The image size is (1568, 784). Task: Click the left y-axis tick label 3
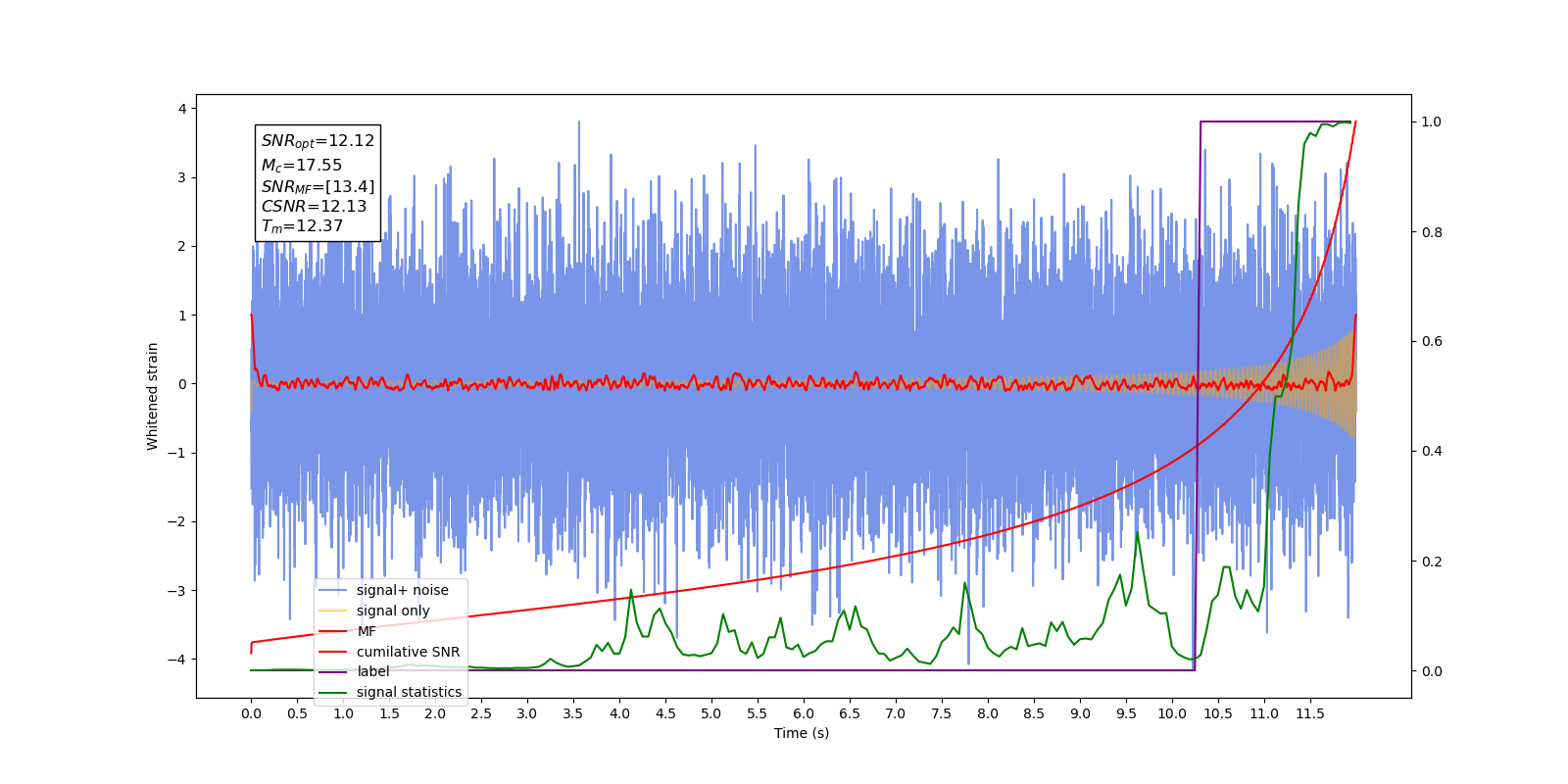tap(182, 177)
